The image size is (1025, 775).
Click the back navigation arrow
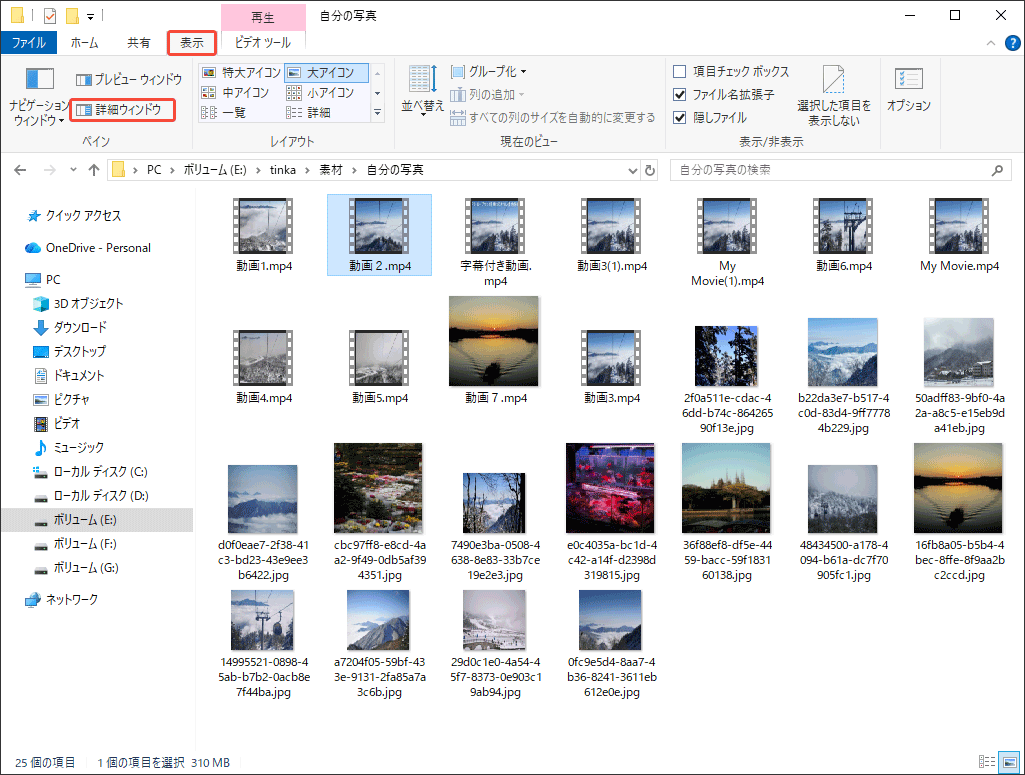tap(20, 169)
